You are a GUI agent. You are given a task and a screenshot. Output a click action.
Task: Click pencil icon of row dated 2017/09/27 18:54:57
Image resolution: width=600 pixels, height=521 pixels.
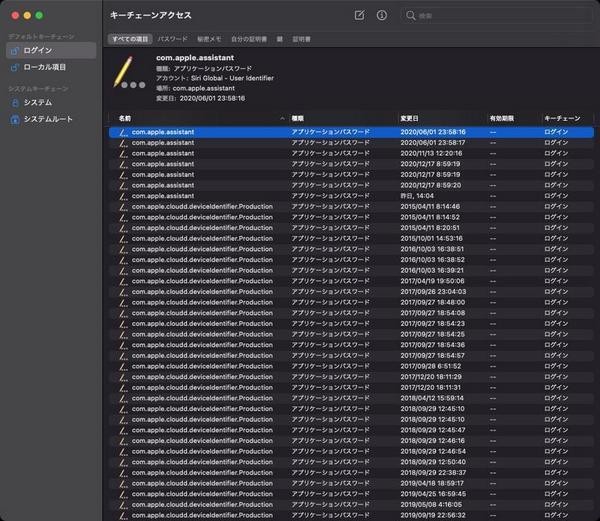coord(123,356)
